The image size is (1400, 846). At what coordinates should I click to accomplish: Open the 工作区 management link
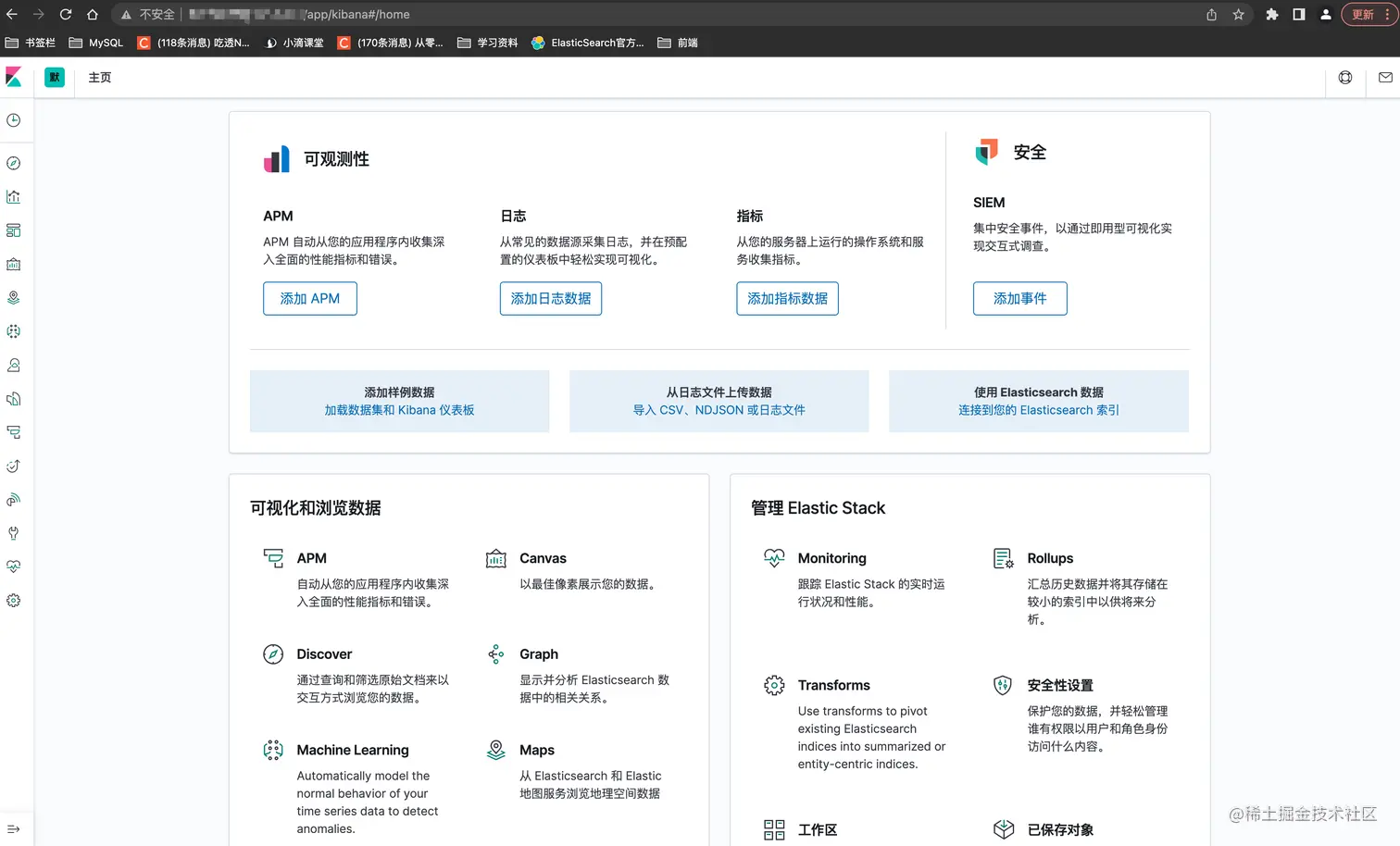[818, 830]
